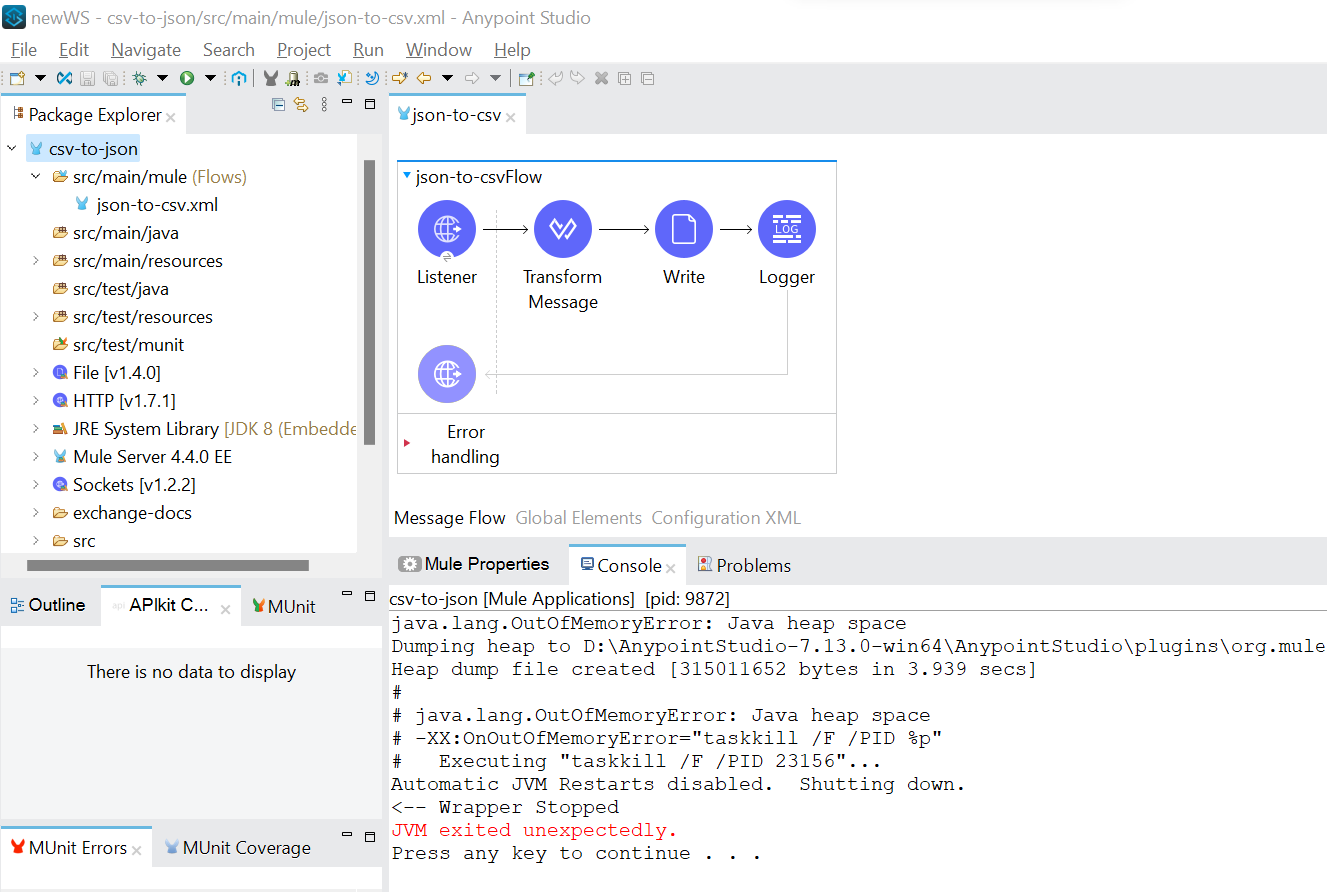This screenshot has height=892, width=1327.
Task: Expand the File [v1.4.0] module
Action: click(35, 373)
